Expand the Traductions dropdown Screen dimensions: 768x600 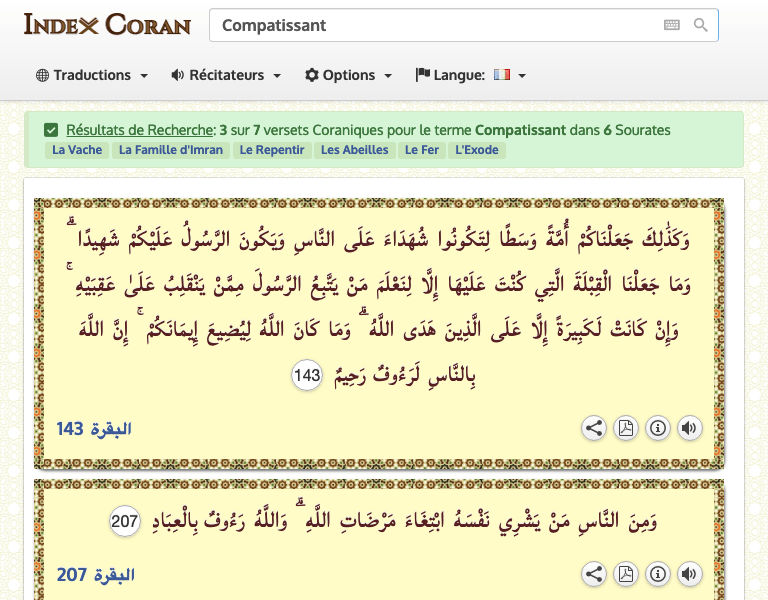click(92, 75)
